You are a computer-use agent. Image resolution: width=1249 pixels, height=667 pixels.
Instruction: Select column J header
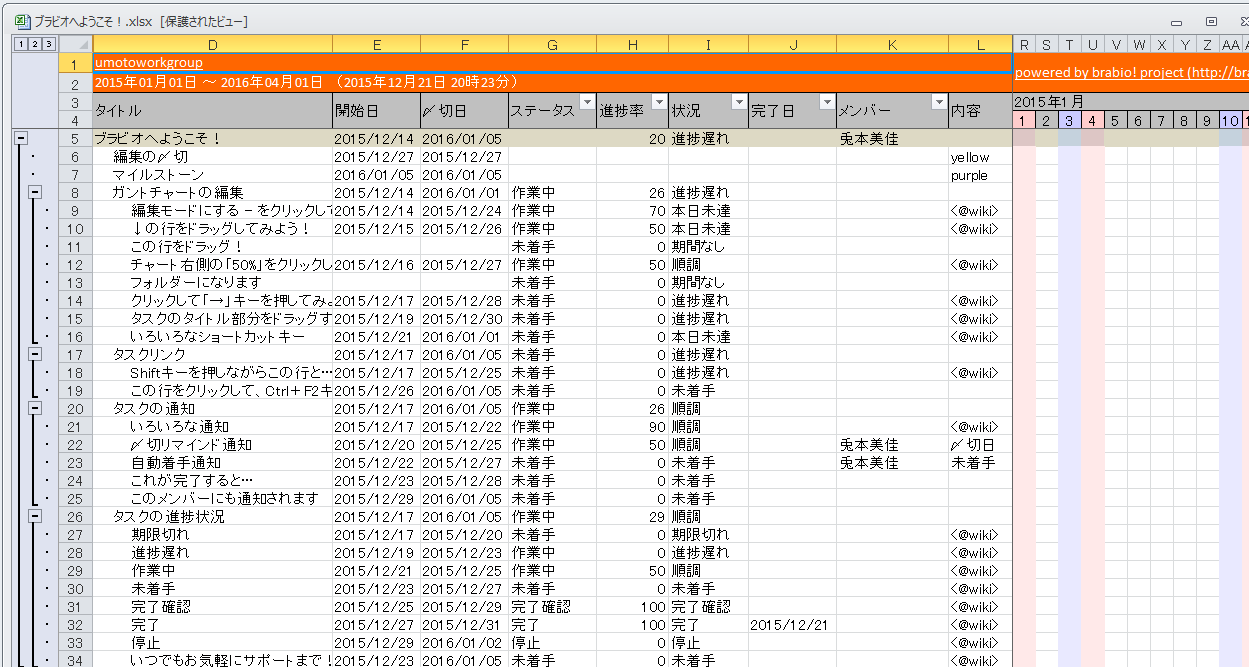tap(793, 44)
